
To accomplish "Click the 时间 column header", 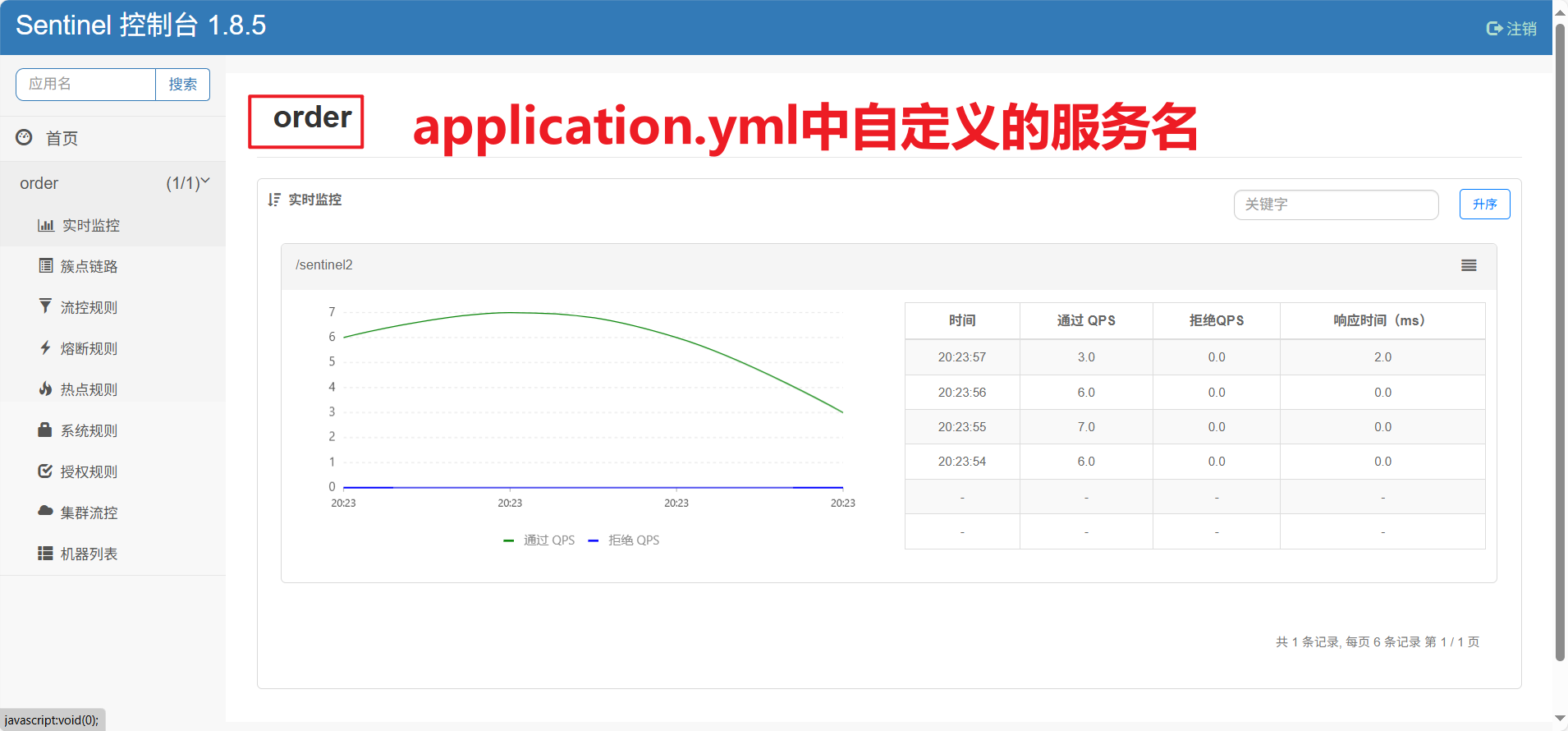I will click(962, 320).
